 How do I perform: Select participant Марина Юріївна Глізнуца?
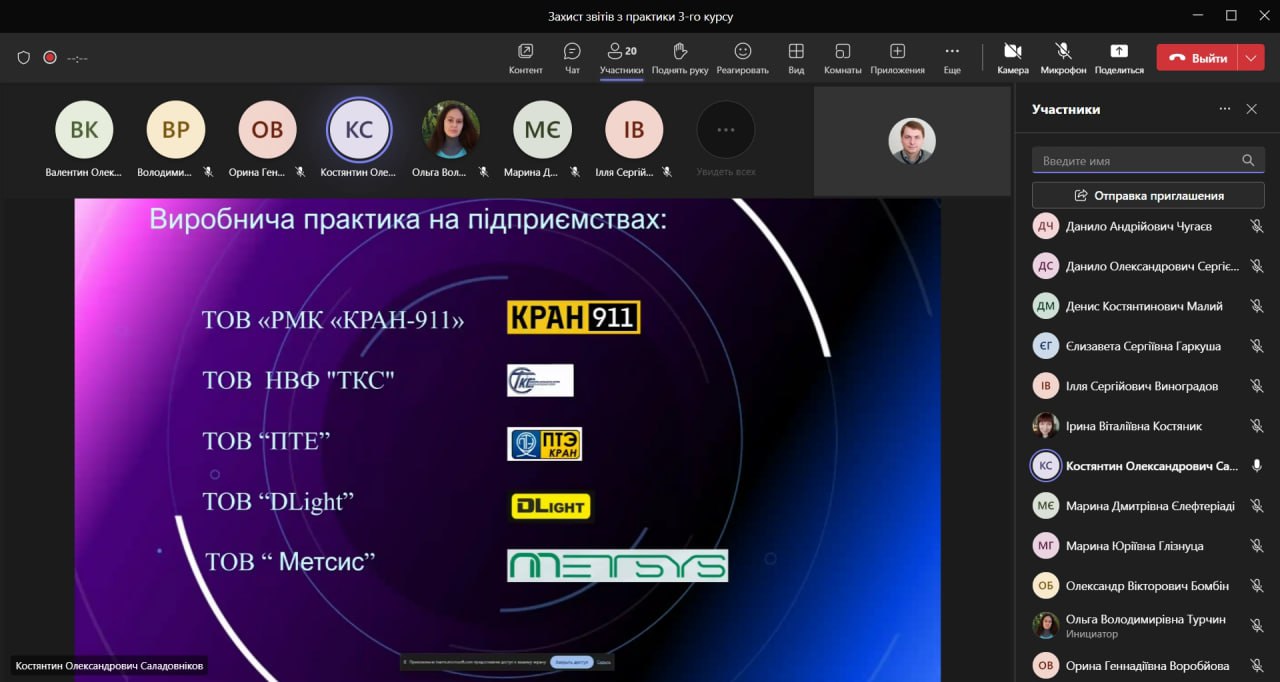pyautogui.click(x=1148, y=546)
